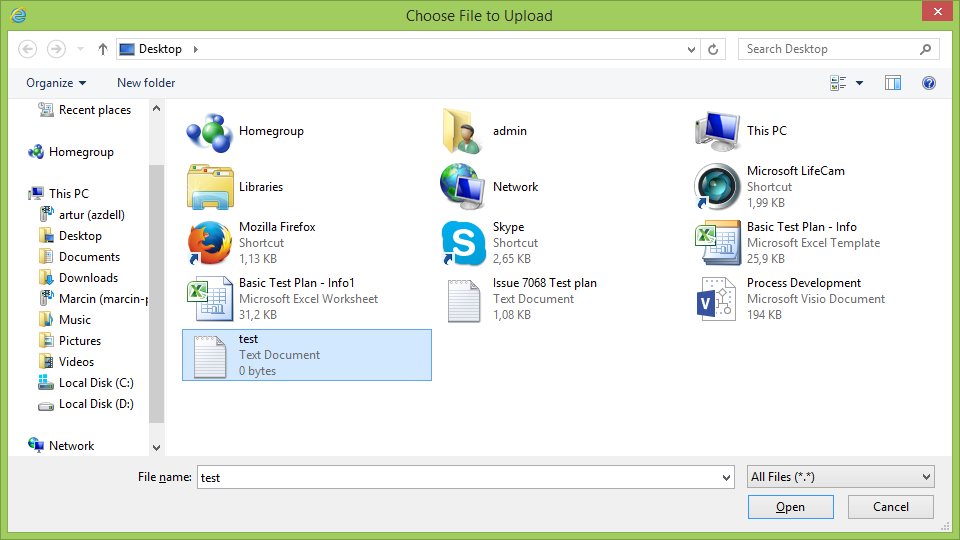Select the Issue 7068 Test plan text file
This screenshot has height=540, width=960.
pos(463,299)
